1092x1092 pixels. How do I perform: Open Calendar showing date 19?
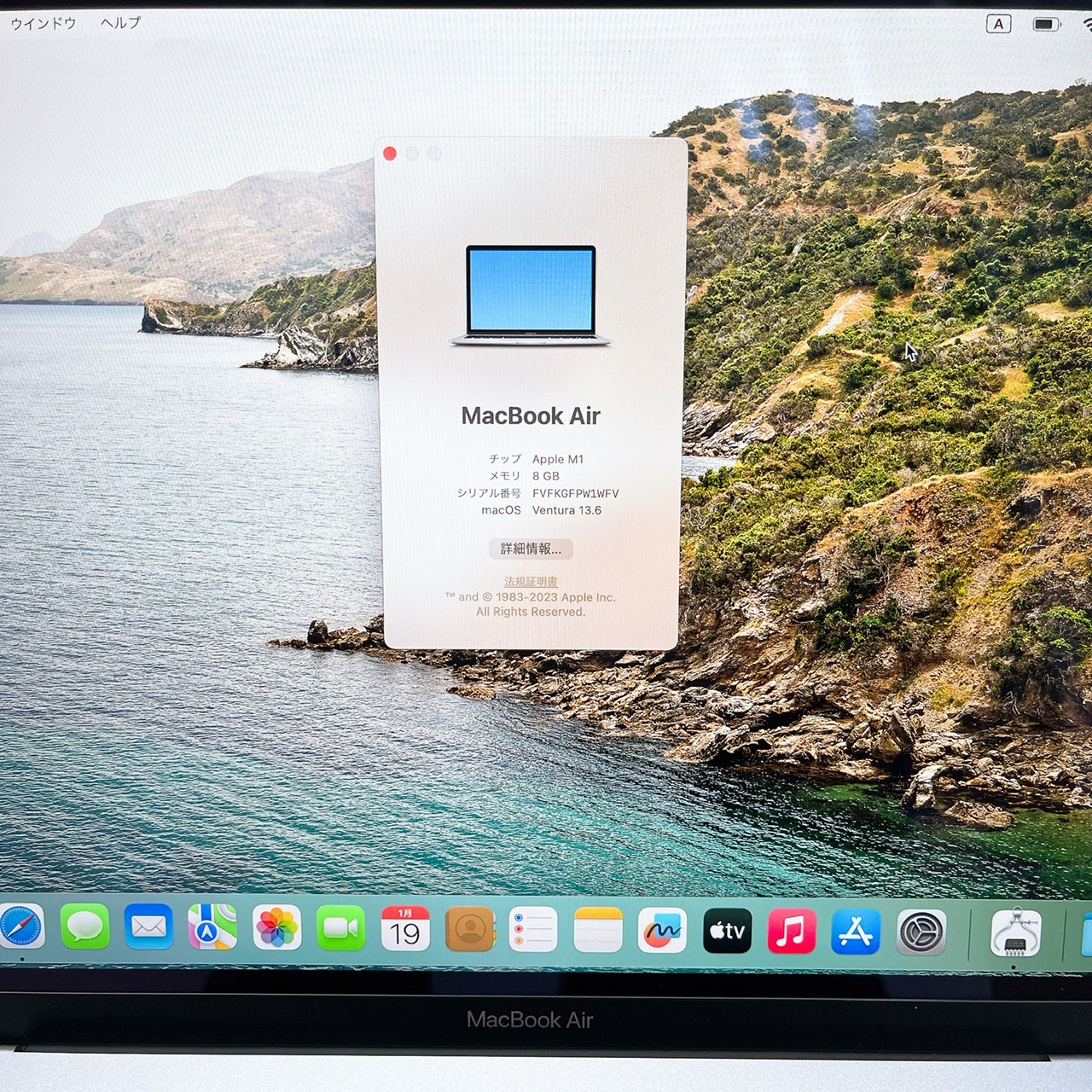405,929
